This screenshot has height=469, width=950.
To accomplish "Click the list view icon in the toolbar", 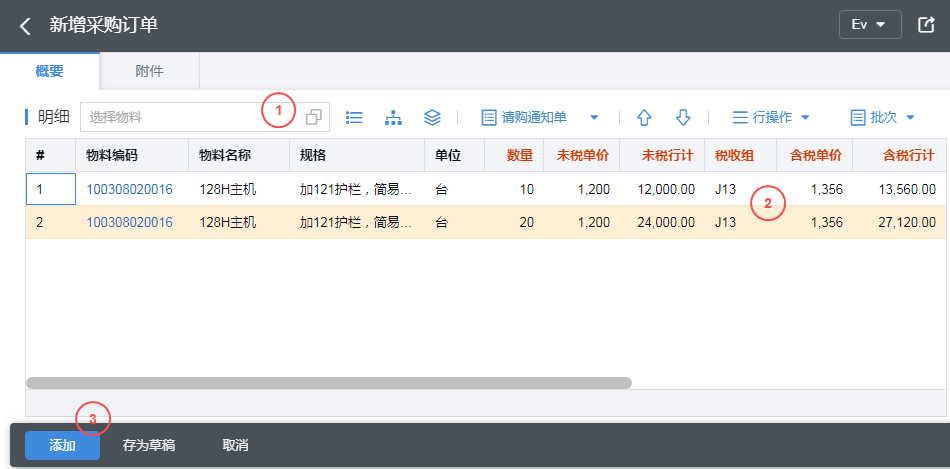I will point(354,117).
